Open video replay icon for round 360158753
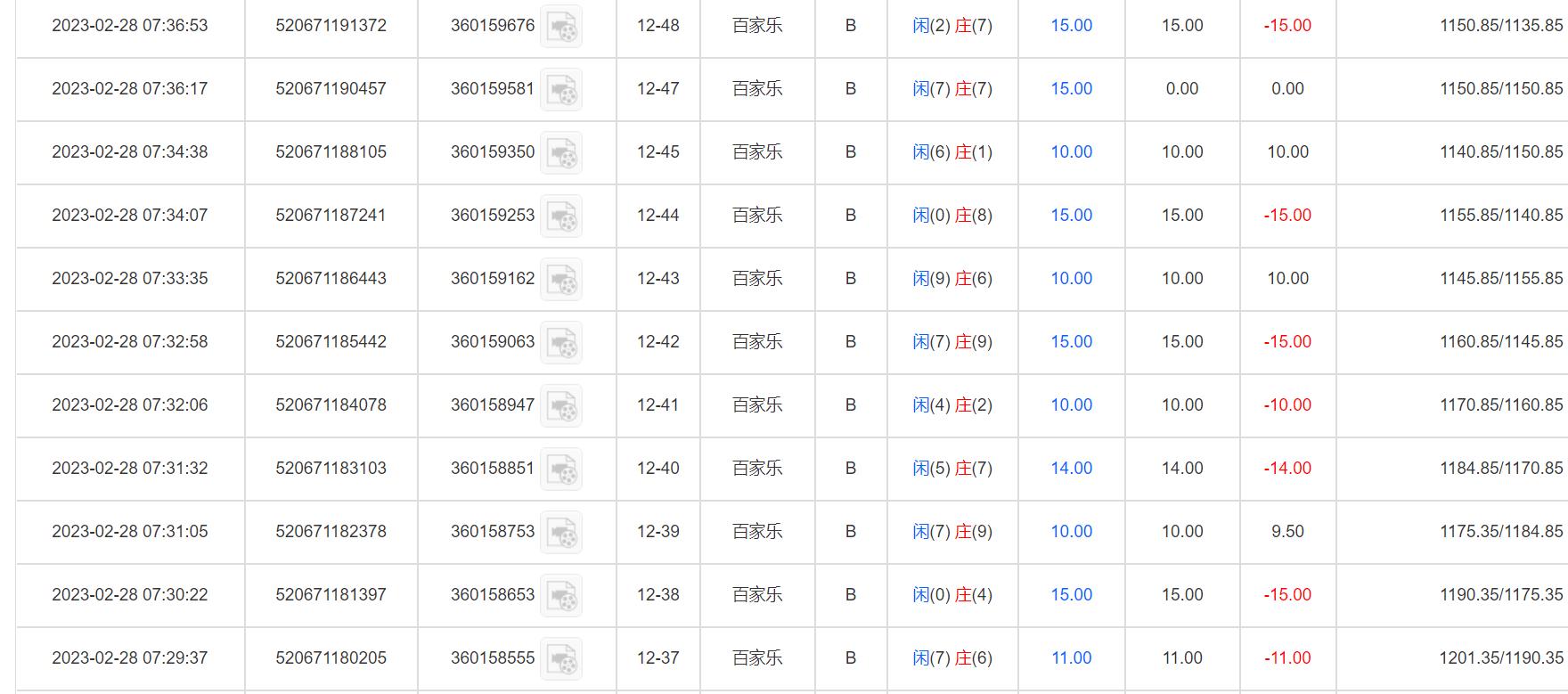The image size is (1568, 694). 561,533
